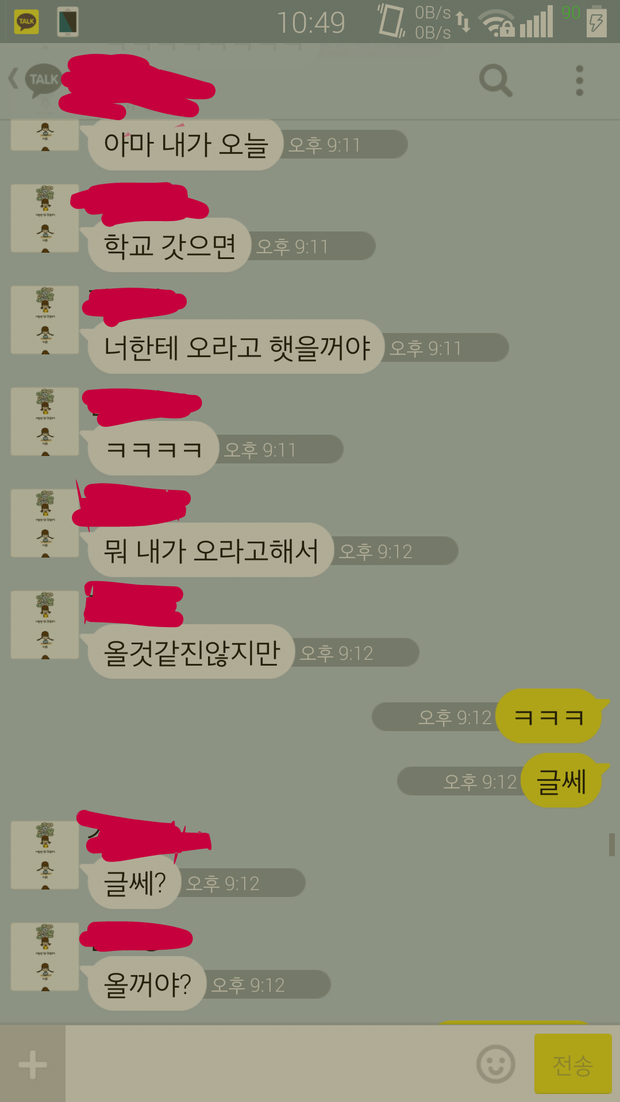Tap the KakaoTalk notification icon in status bar
Screen dimensions: 620x1102
27,22
